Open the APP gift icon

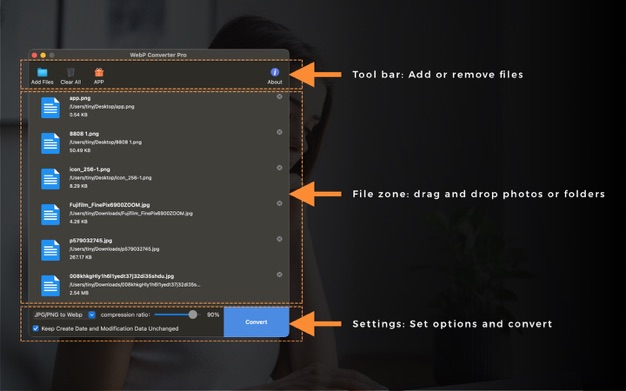click(99, 72)
